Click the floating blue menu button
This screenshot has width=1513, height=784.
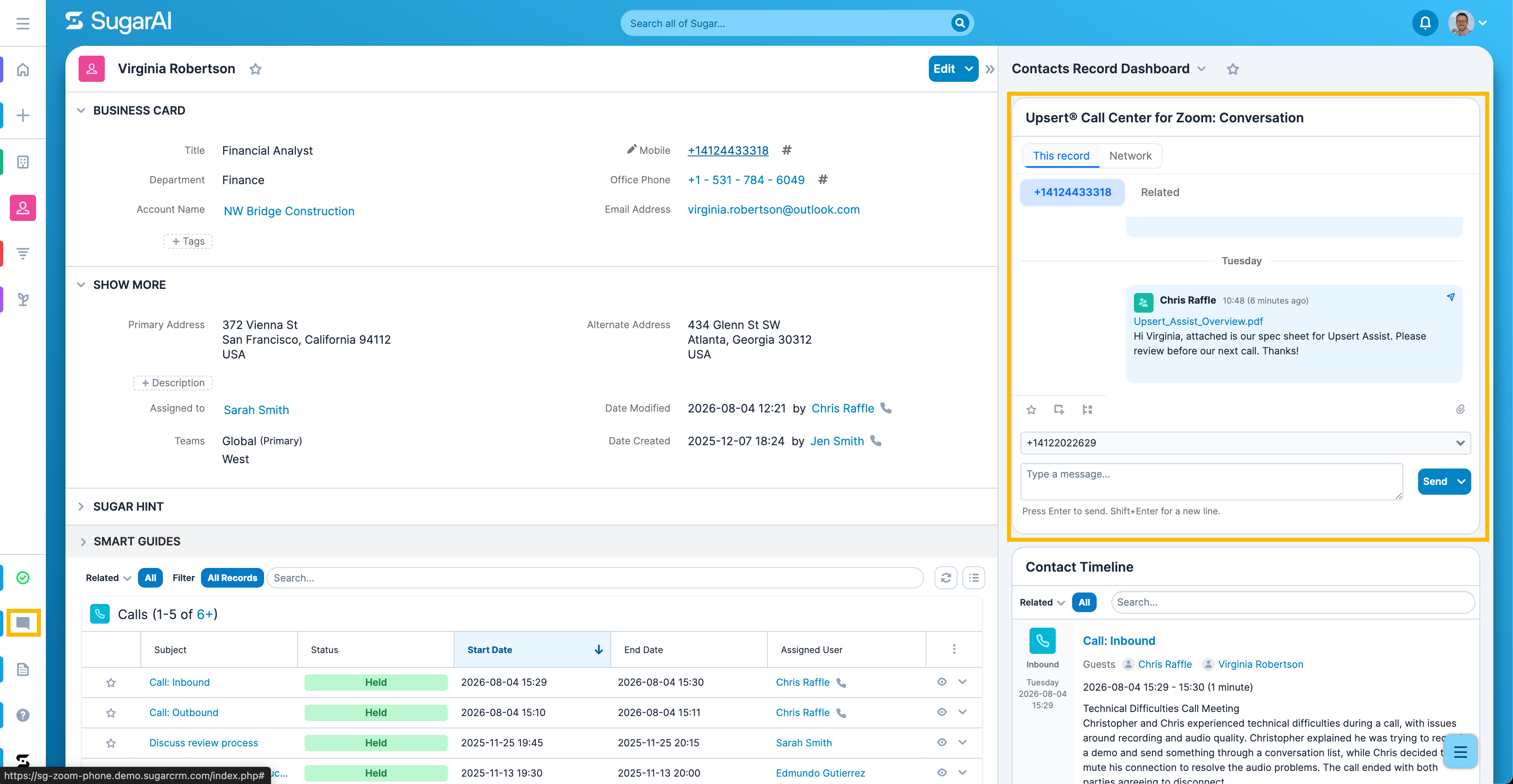coord(1461,751)
